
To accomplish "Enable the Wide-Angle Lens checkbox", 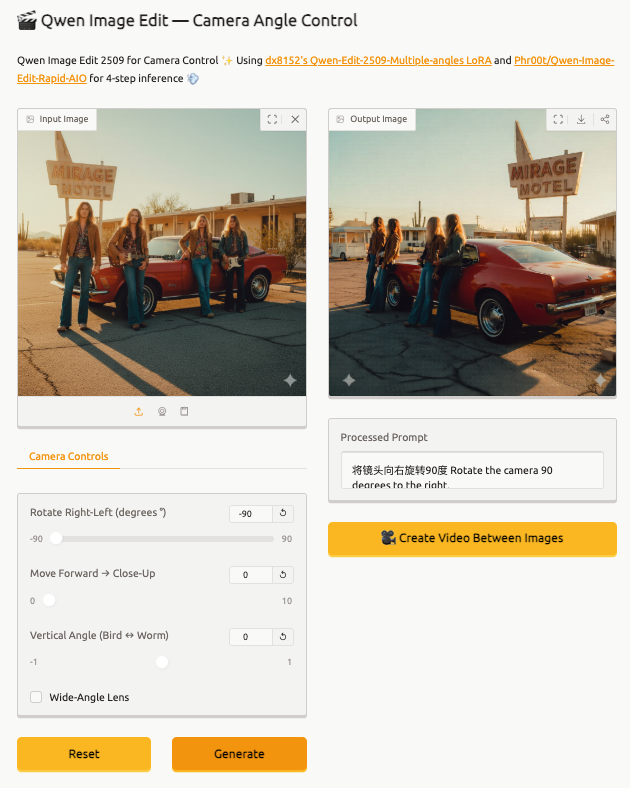I will pos(36,697).
